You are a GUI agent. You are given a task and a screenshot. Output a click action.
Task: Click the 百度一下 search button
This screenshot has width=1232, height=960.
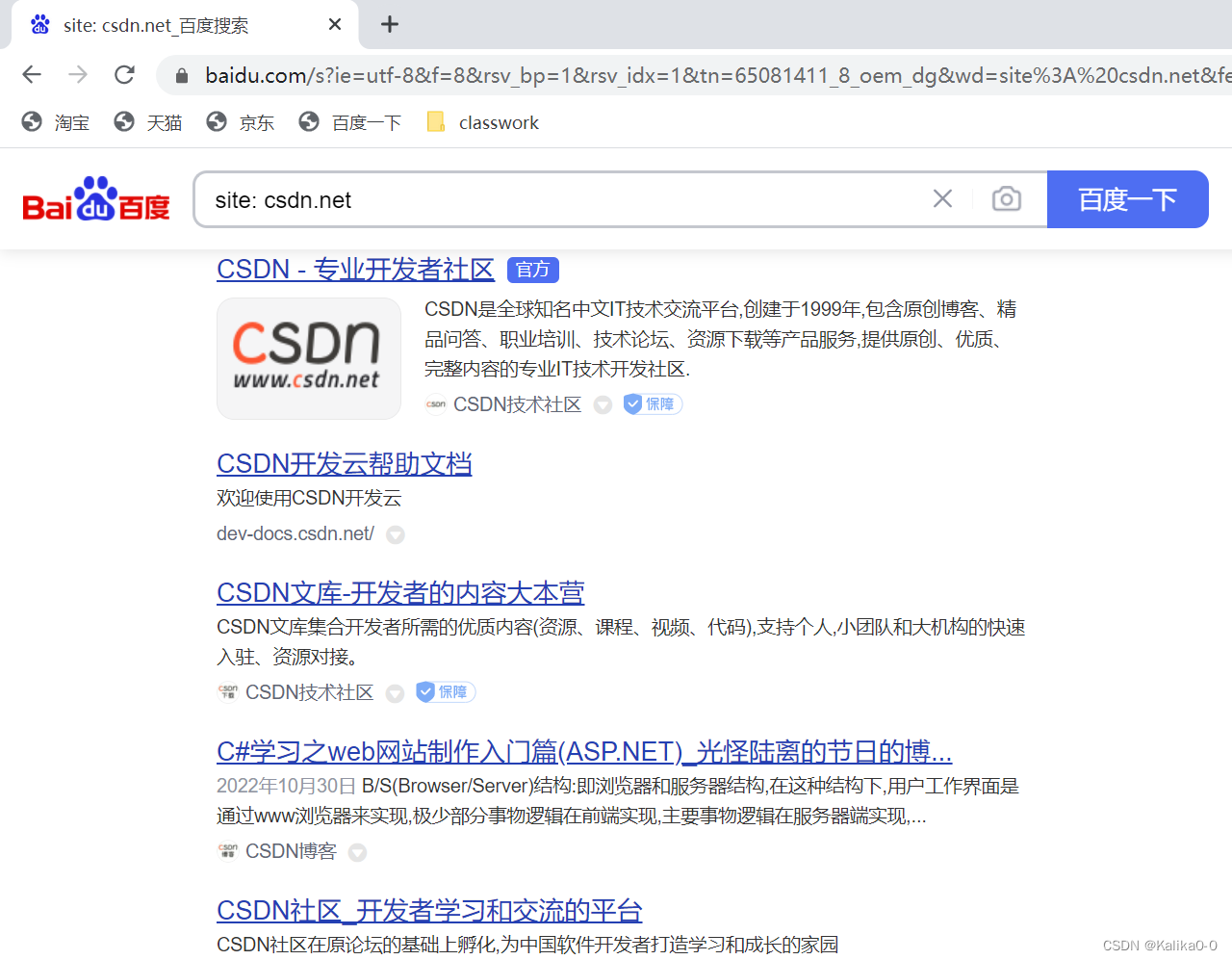click(x=1127, y=199)
